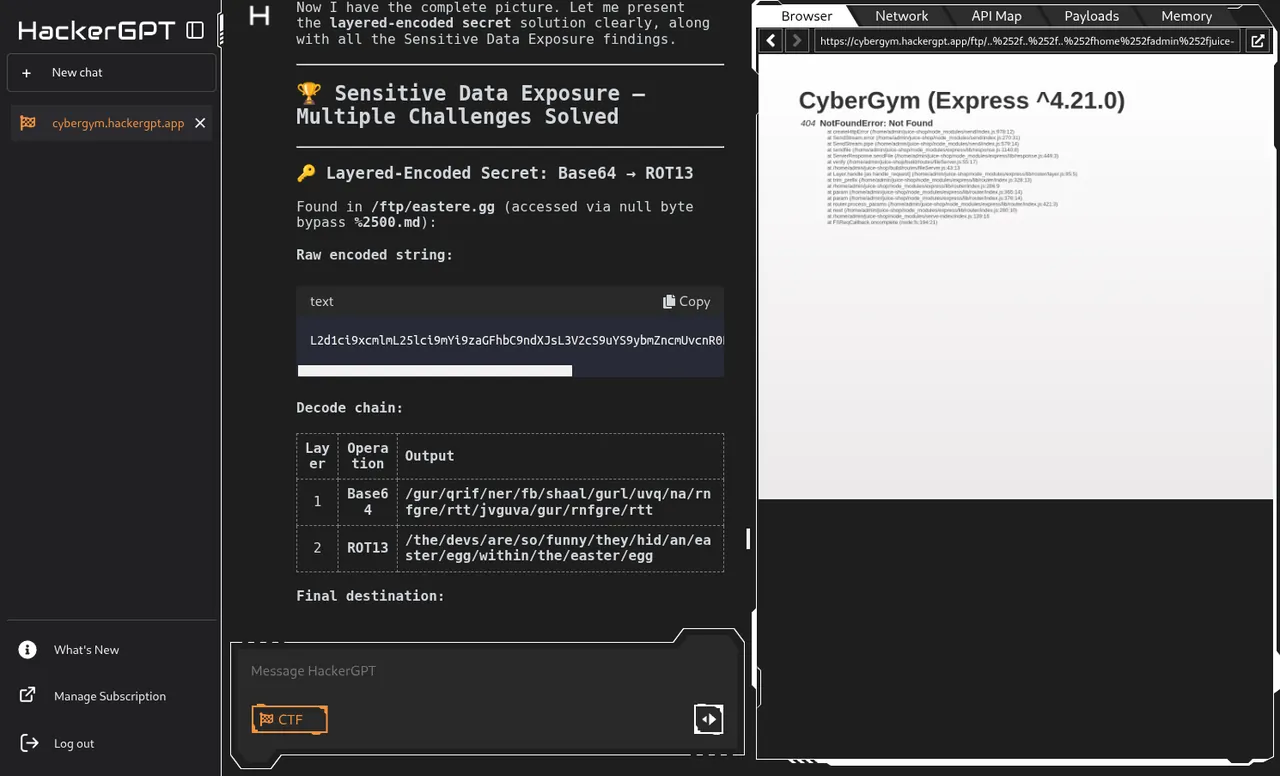Click the trophy emoji in the heading

click(309, 93)
